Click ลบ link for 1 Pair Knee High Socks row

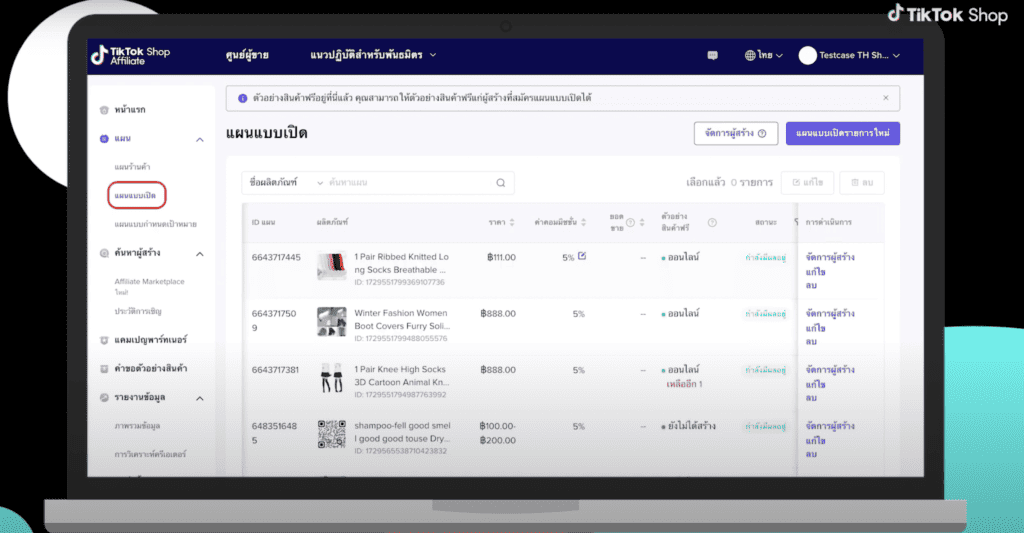(811, 398)
